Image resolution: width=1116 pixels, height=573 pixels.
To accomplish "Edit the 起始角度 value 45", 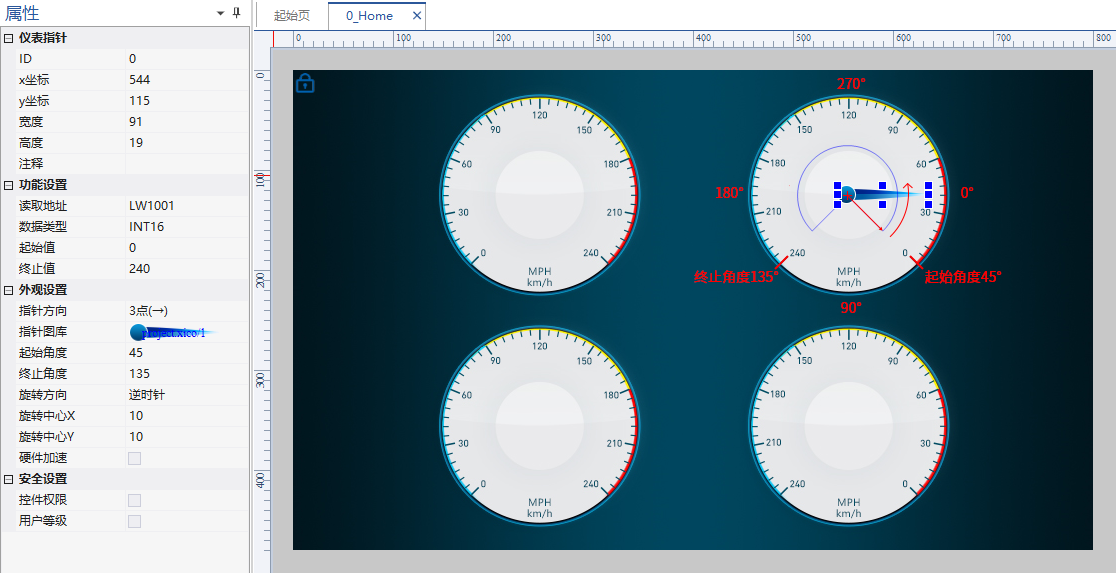I will pyautogui.click(x=187, y=353).
